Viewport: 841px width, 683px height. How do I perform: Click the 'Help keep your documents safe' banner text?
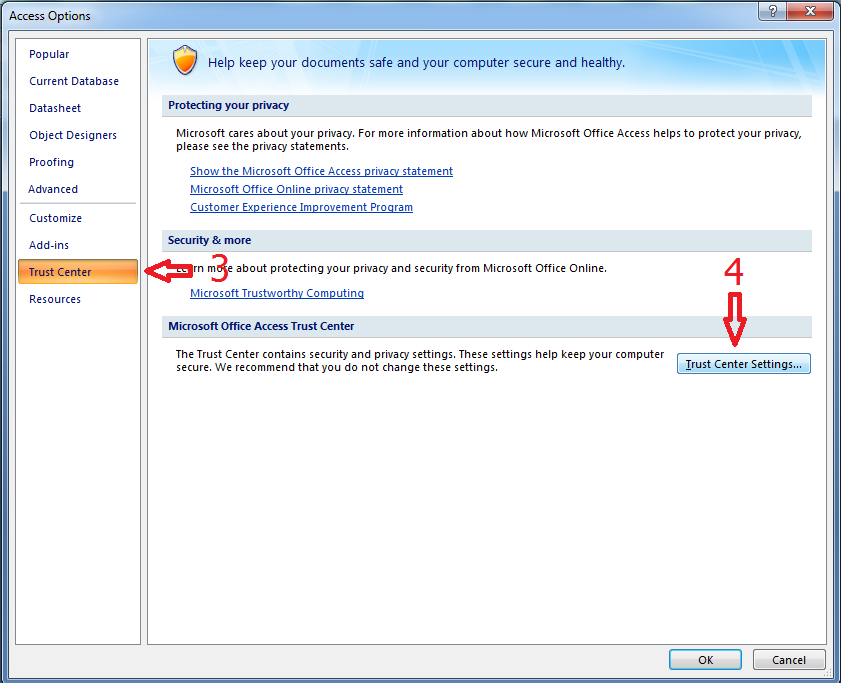coord(416,63)
